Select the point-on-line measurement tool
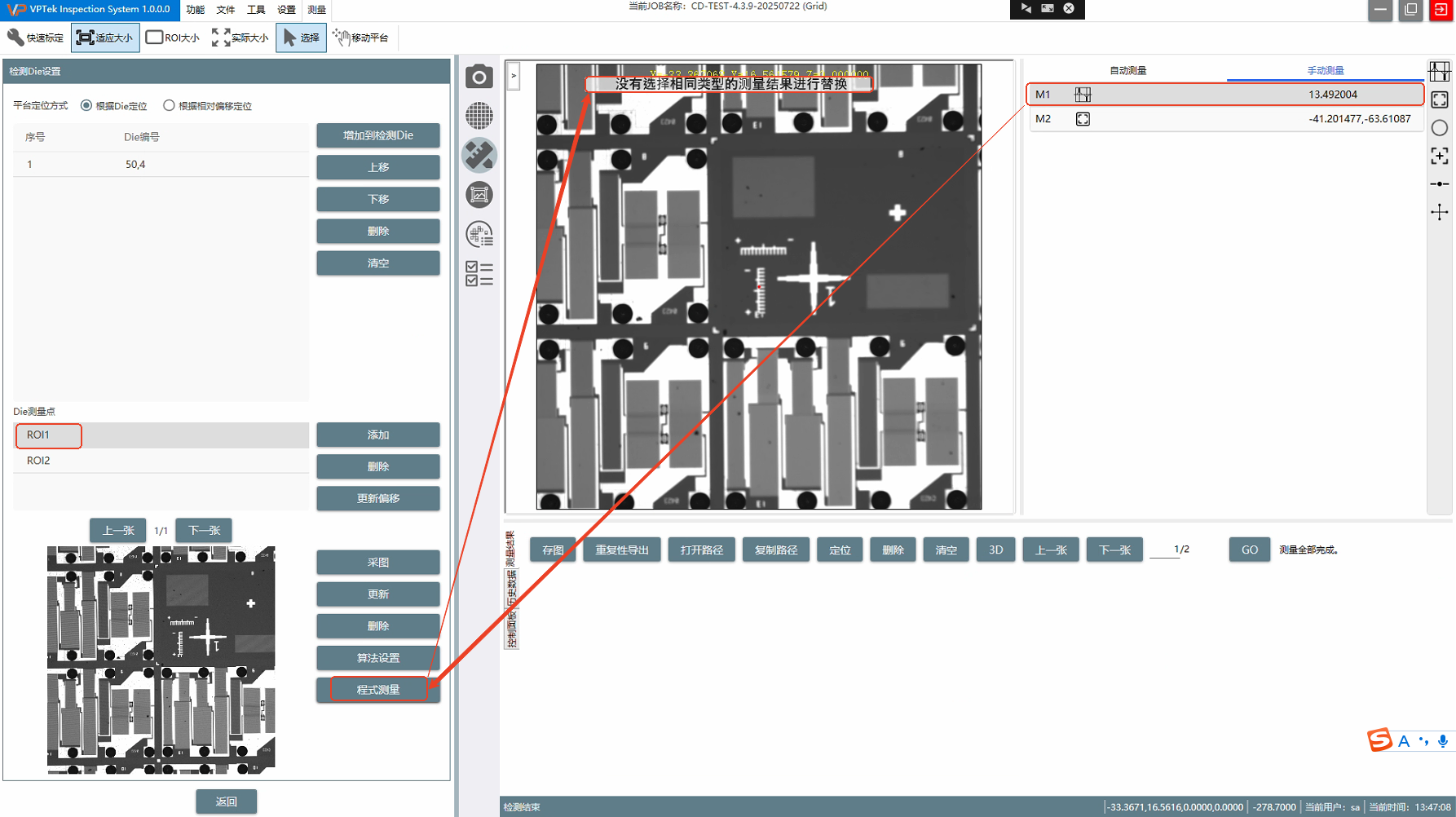The height and width of the screenshot is (817, 1456). (x=1440, y=184)
